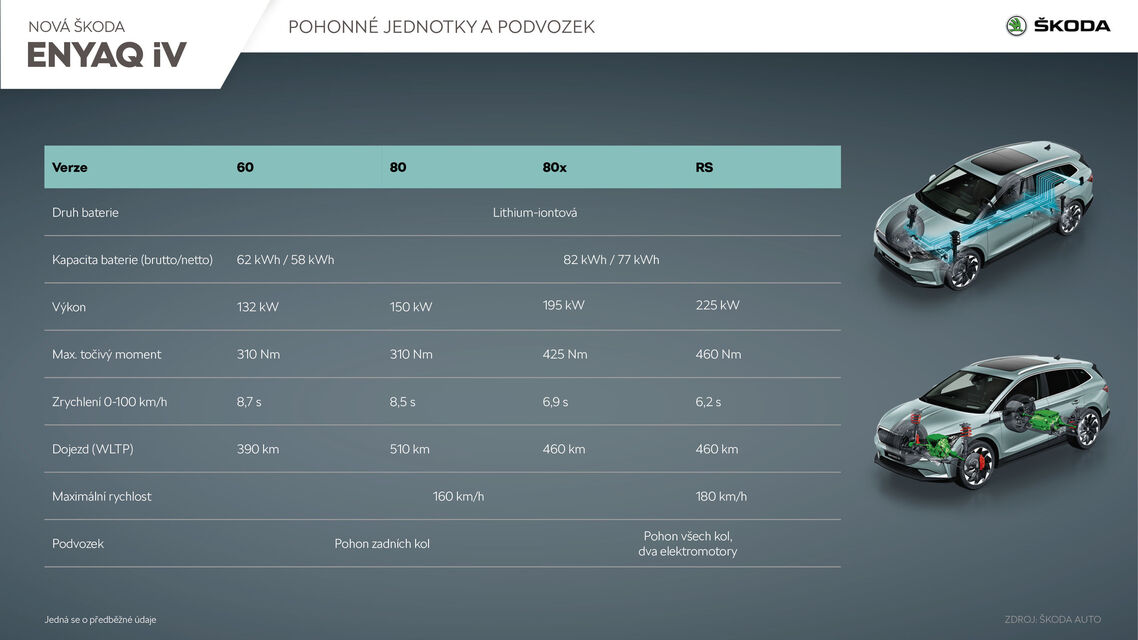This screenshot has width=1138, height=640.
Task: Click the NOVÁ ŠKODA label
Action: 79,26
